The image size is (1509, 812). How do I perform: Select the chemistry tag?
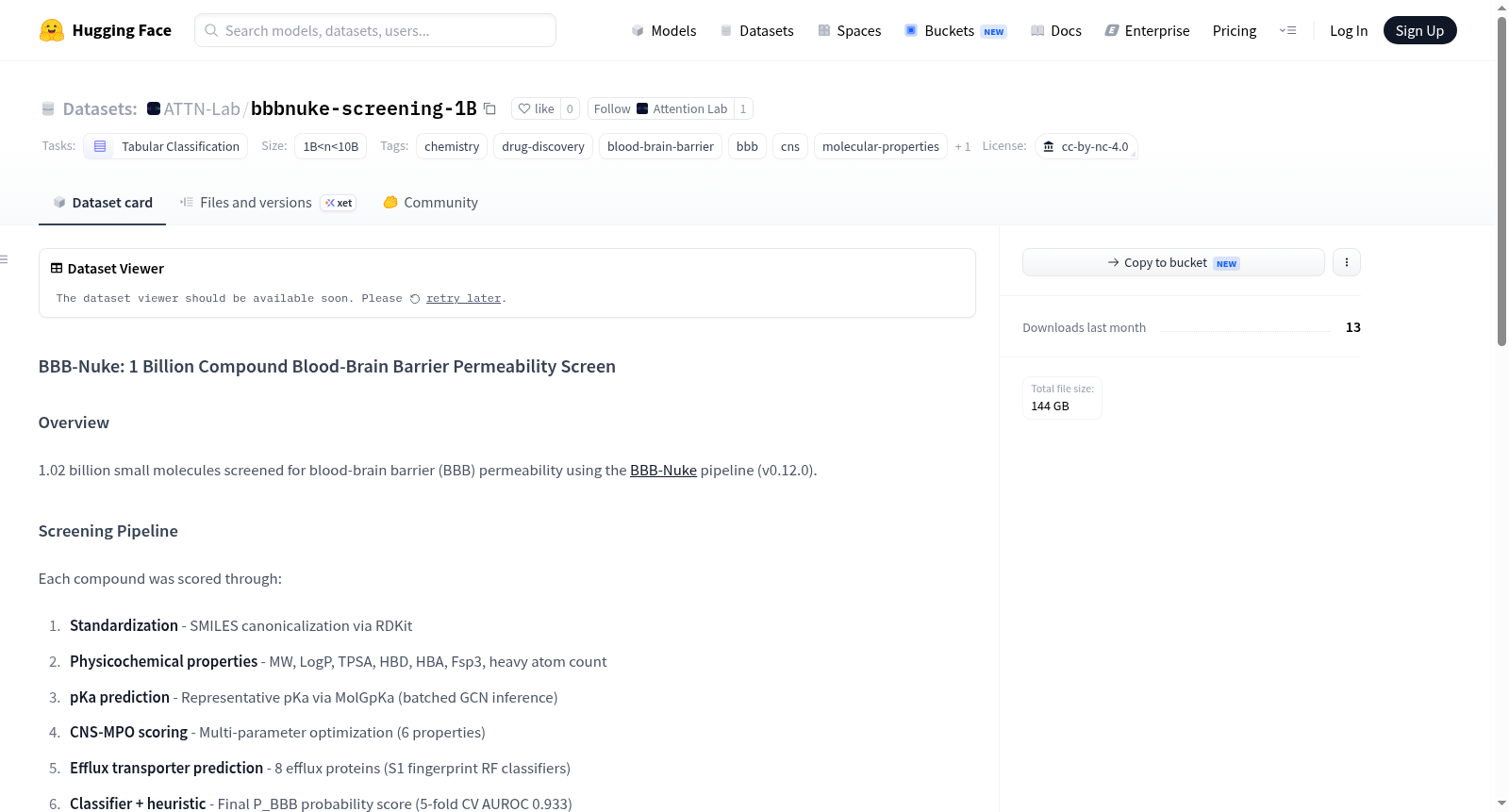point(452,146)
